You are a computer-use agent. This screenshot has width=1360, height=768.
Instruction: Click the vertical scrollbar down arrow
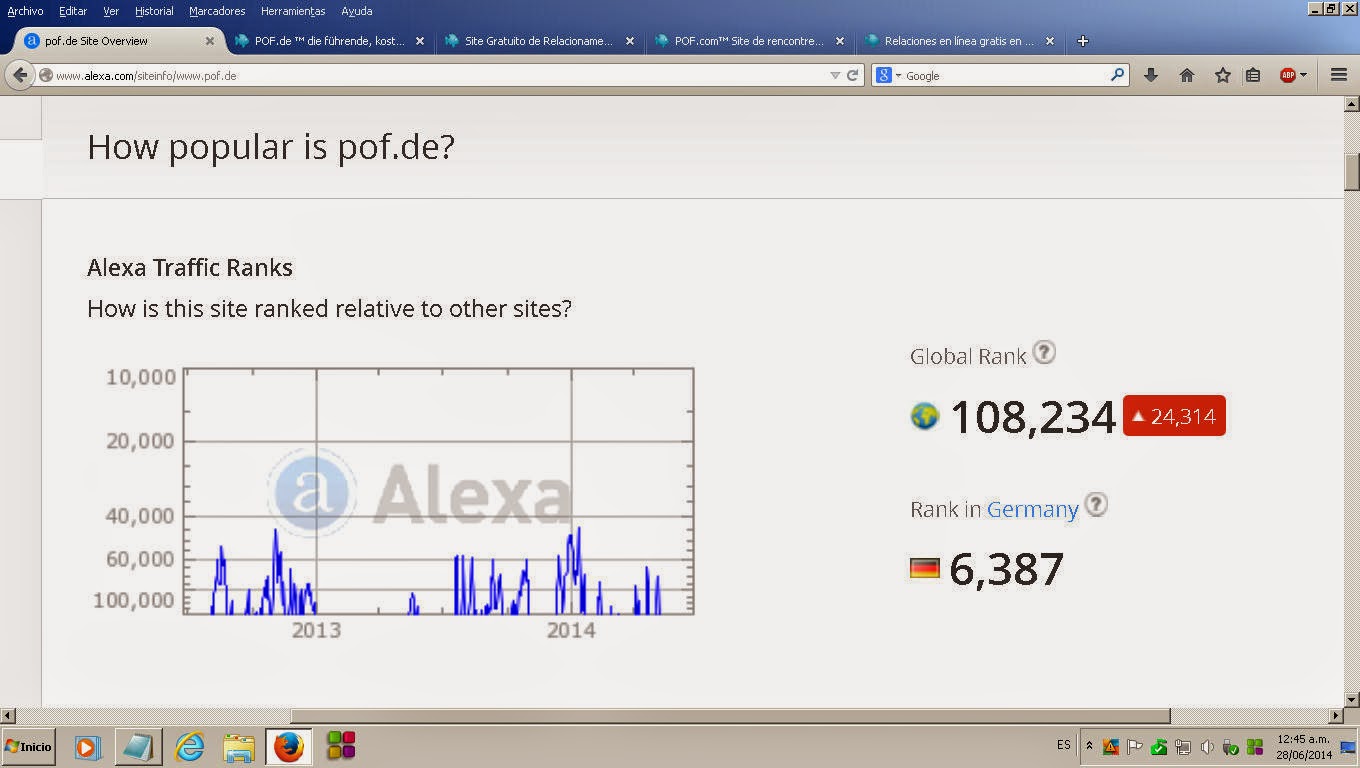coord(1351,700)
